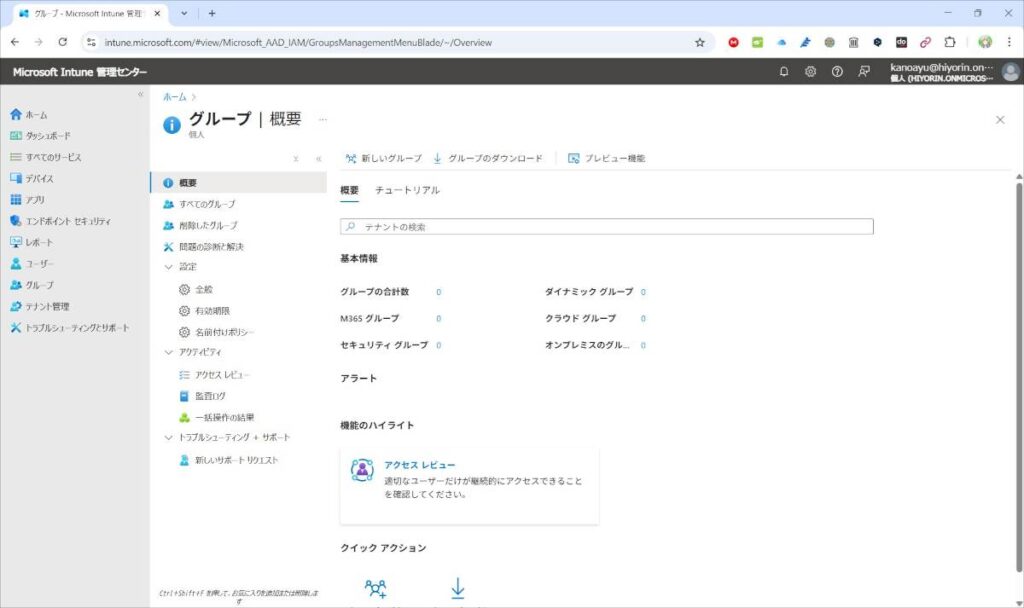
Task: Collapse the left navigation pane
Action: [x=140, y=95]
